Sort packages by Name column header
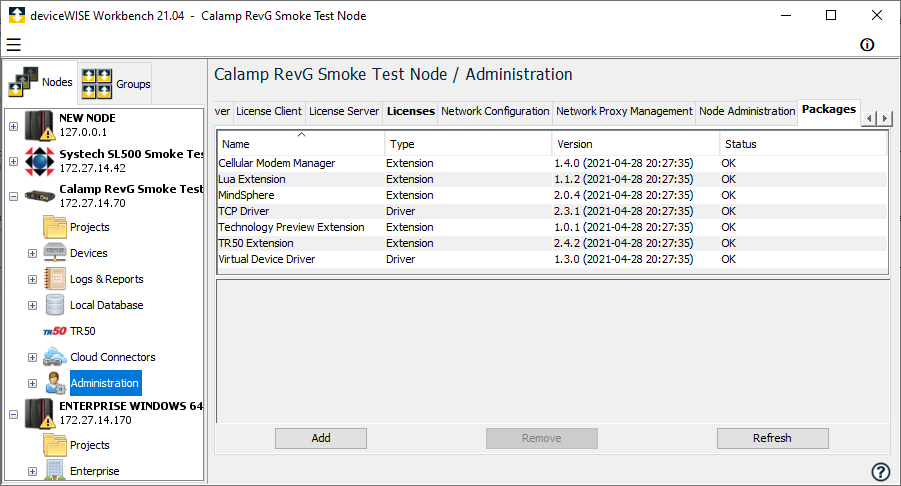 301,144
